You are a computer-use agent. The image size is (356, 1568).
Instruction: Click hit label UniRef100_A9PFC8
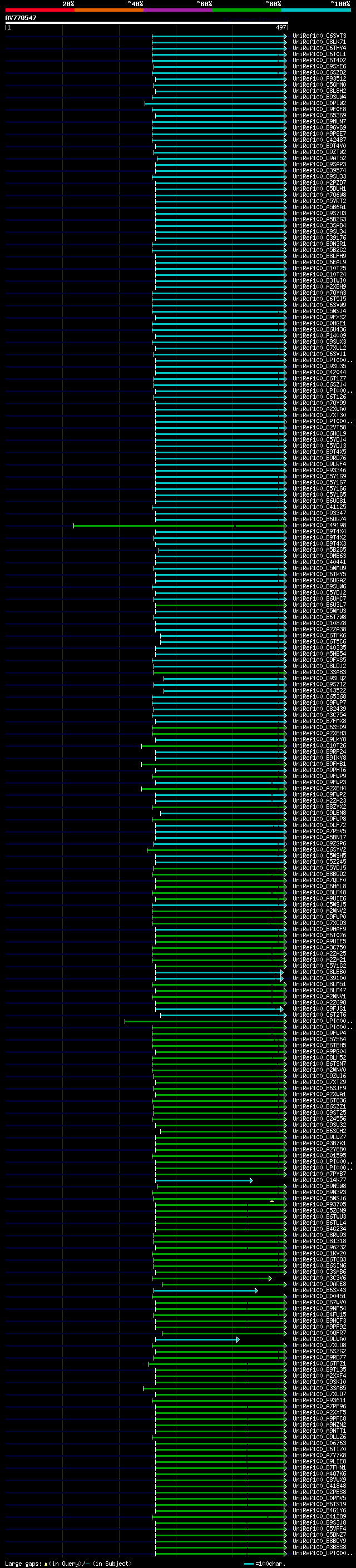(x=319, y=1419)
